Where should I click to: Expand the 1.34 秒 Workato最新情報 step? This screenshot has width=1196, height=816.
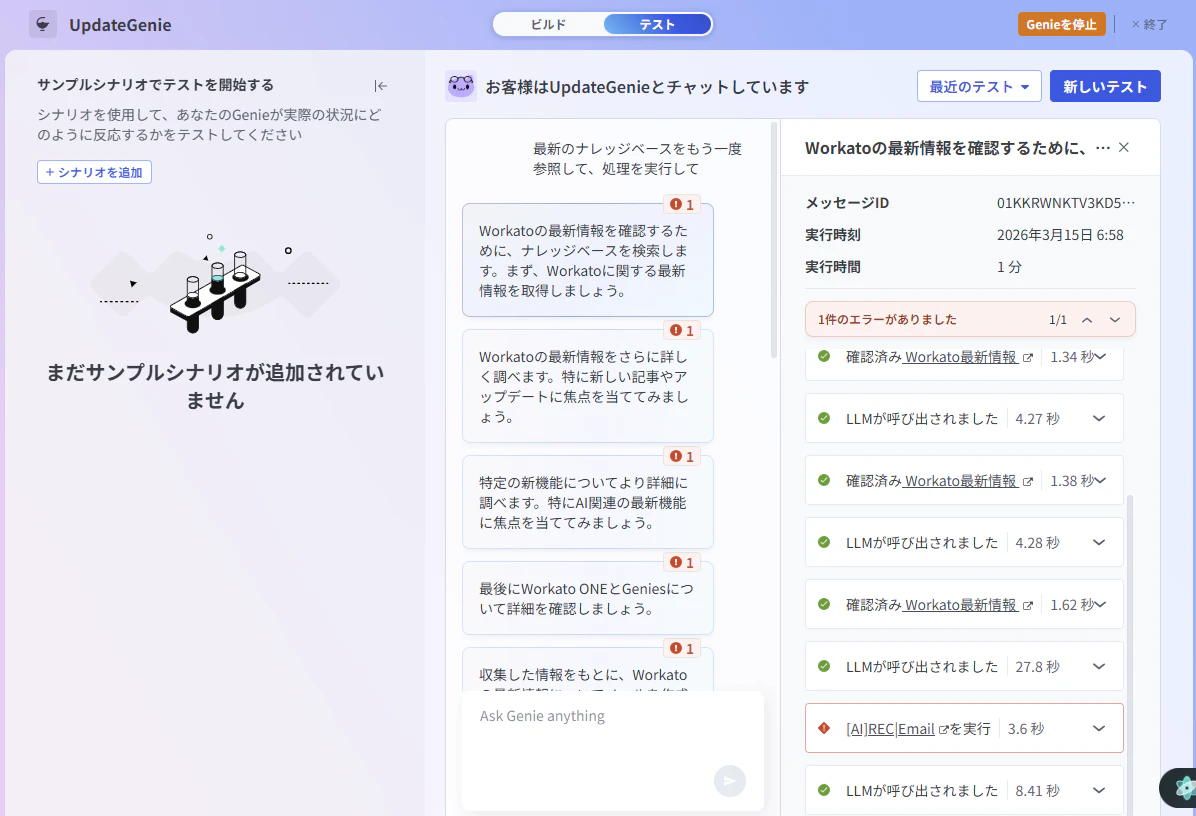[1100, 357]
